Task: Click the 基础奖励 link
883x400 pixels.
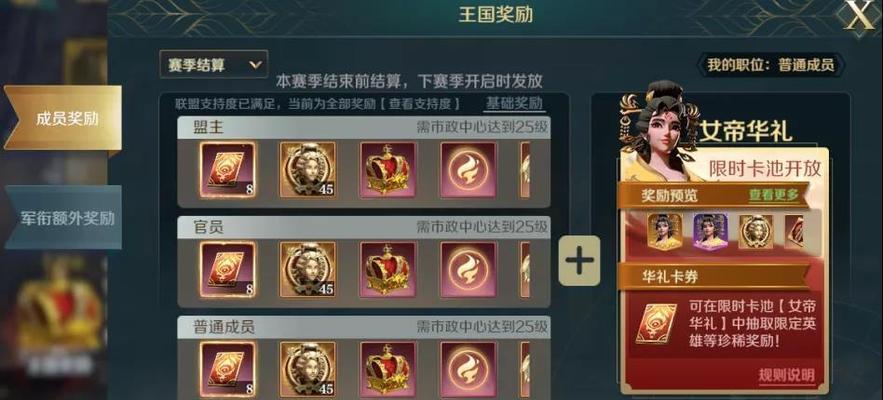Action: click(514, 104)
